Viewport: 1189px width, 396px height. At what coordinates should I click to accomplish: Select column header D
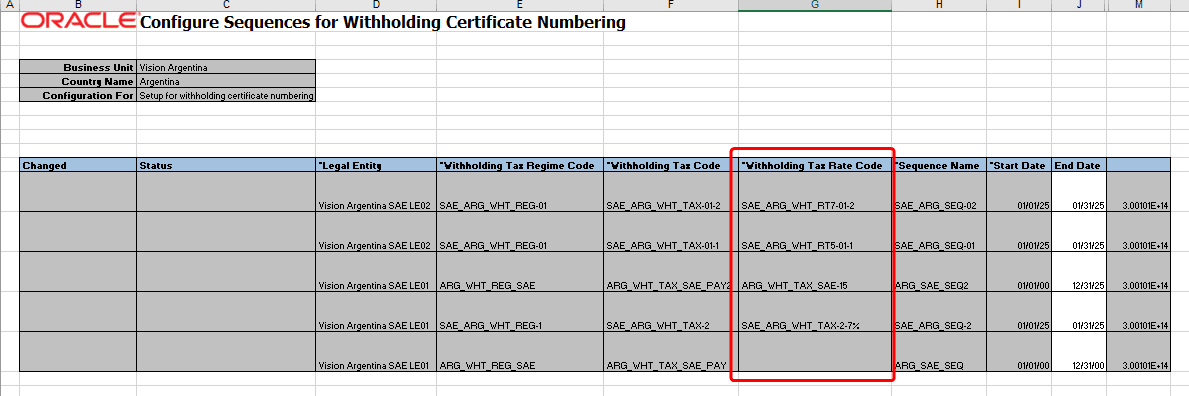coord(376,5)
